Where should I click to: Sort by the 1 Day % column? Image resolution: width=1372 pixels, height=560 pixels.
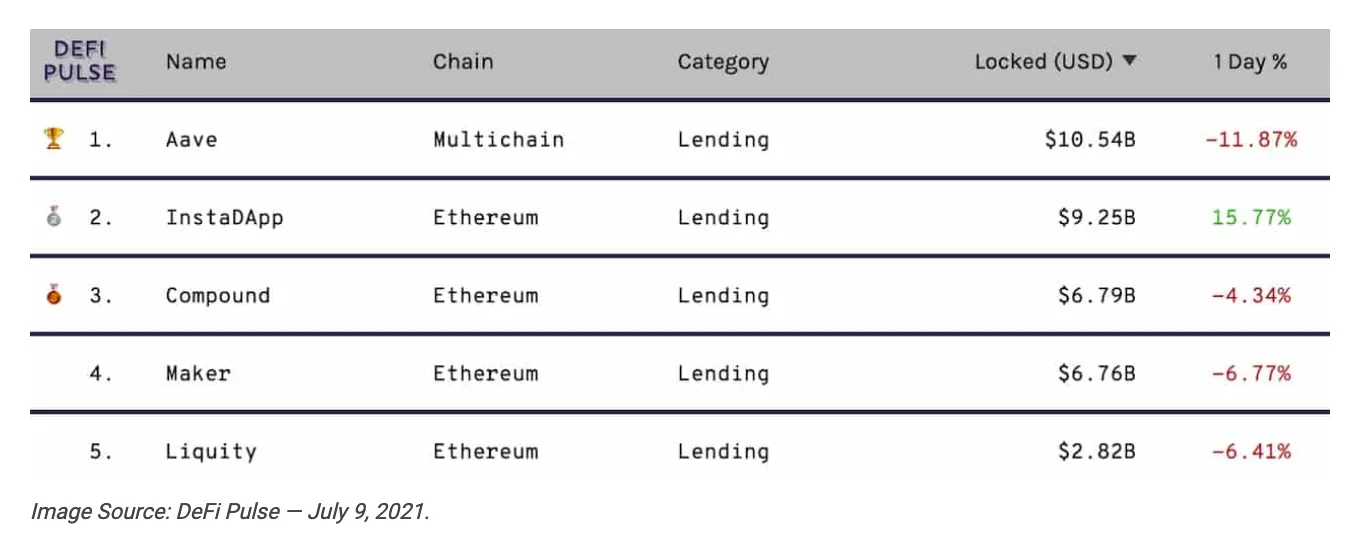tap(1250, 62)
